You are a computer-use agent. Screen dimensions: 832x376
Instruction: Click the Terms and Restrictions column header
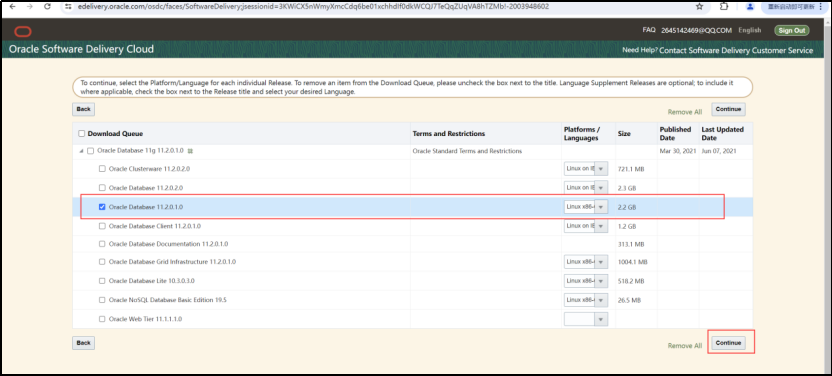pos(449,134)
